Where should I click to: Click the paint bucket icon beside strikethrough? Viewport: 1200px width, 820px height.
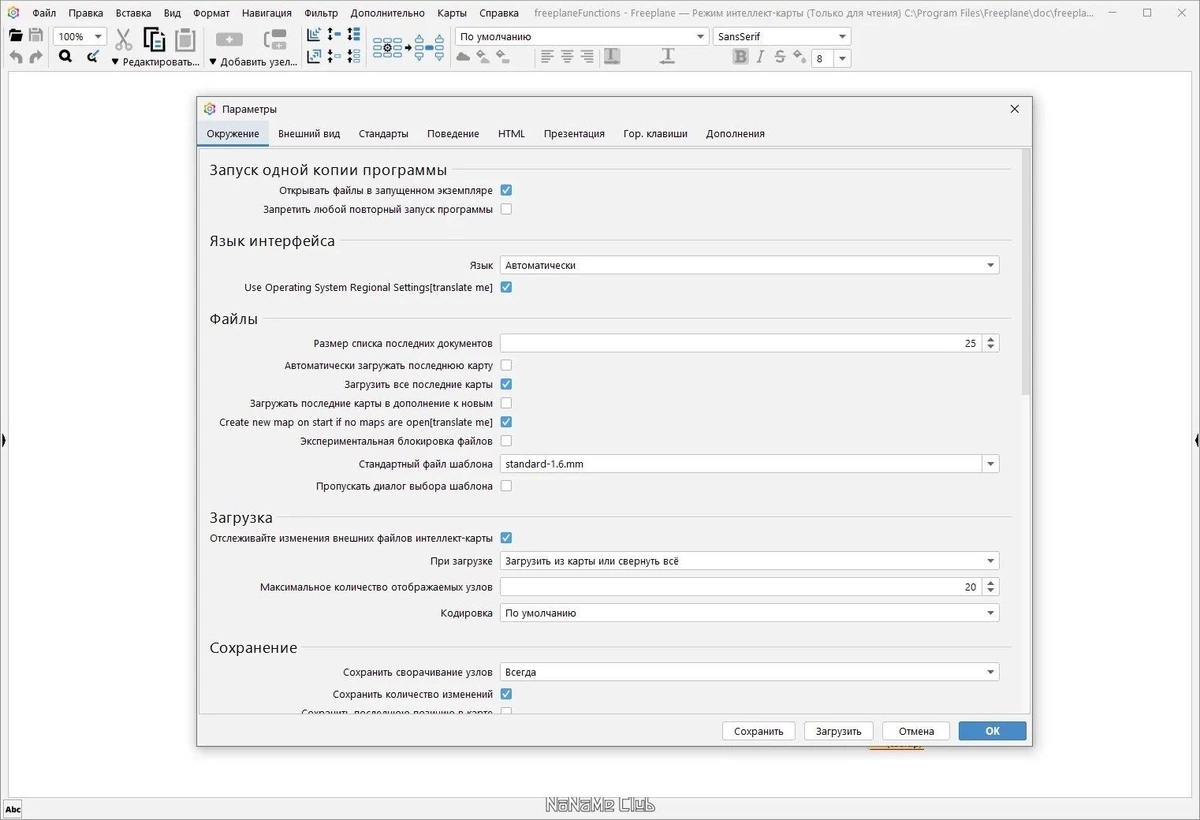point(799,57)
